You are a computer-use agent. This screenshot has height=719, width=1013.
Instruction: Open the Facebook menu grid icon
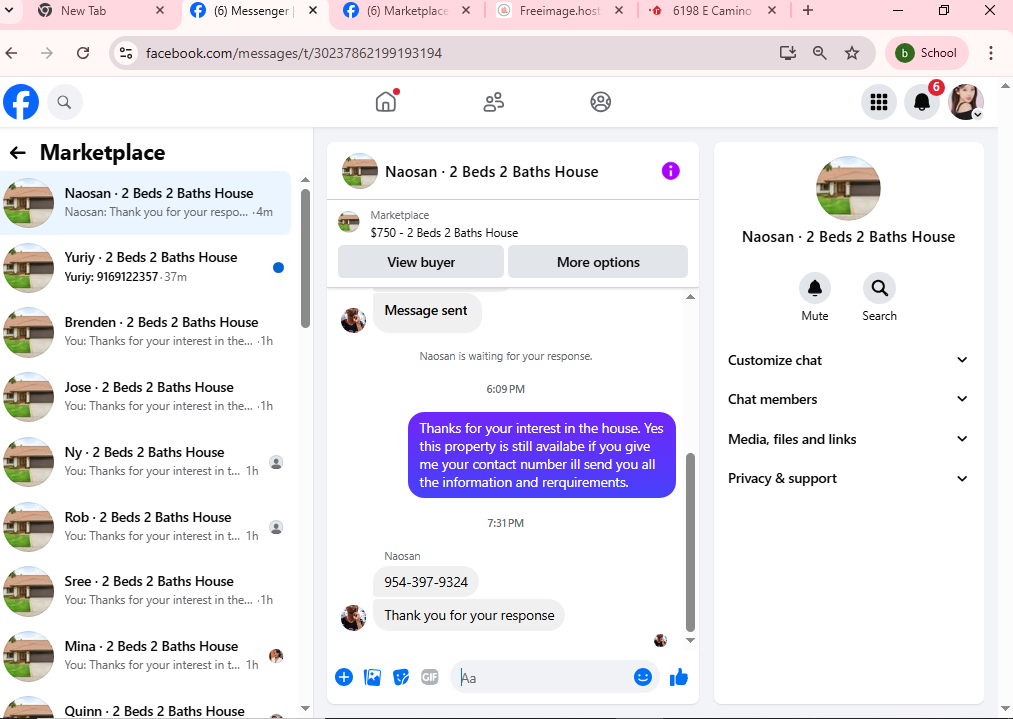pyautogui.click(x=879, y=102)
